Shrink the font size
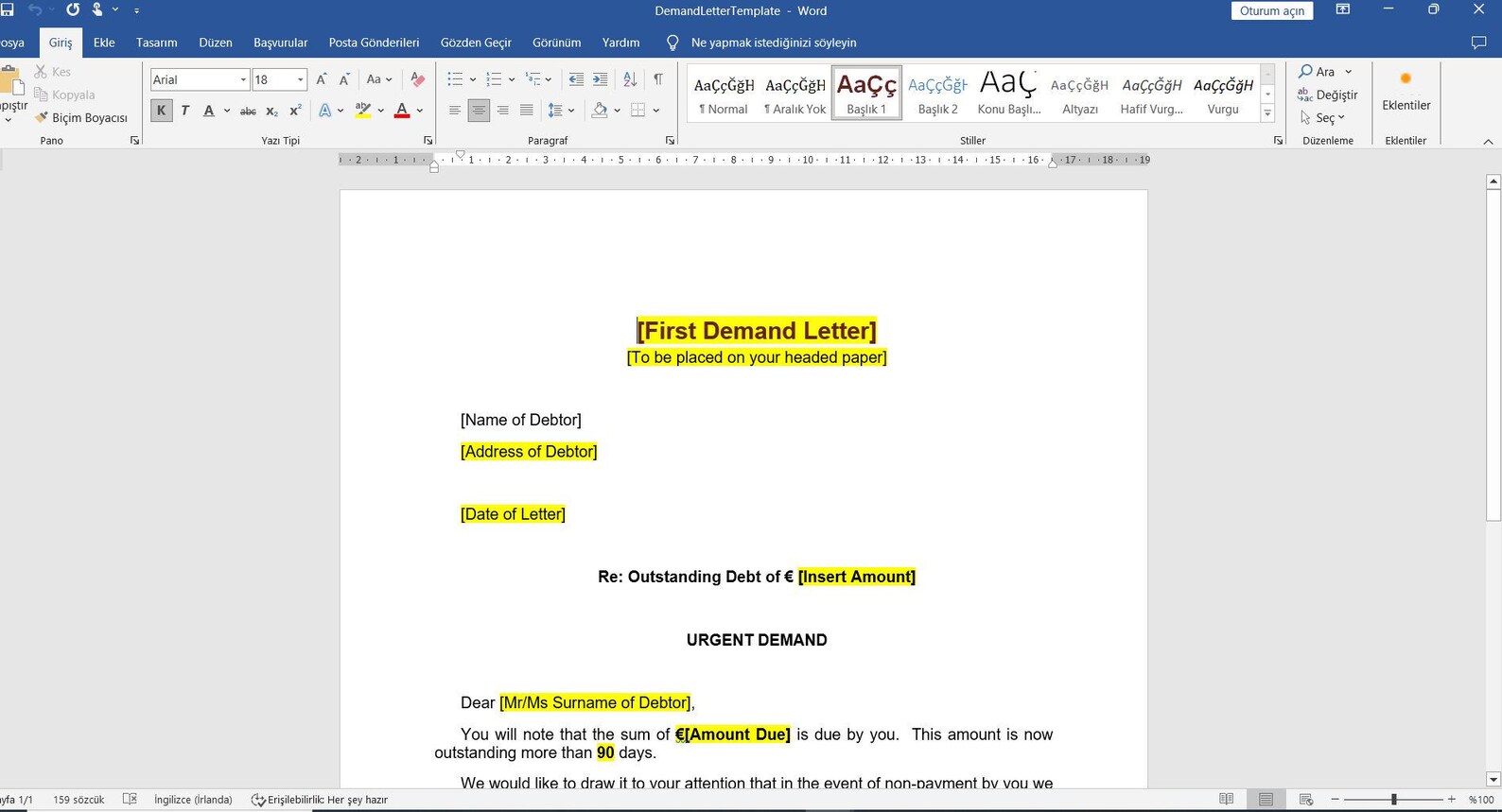 click(344, 79)
